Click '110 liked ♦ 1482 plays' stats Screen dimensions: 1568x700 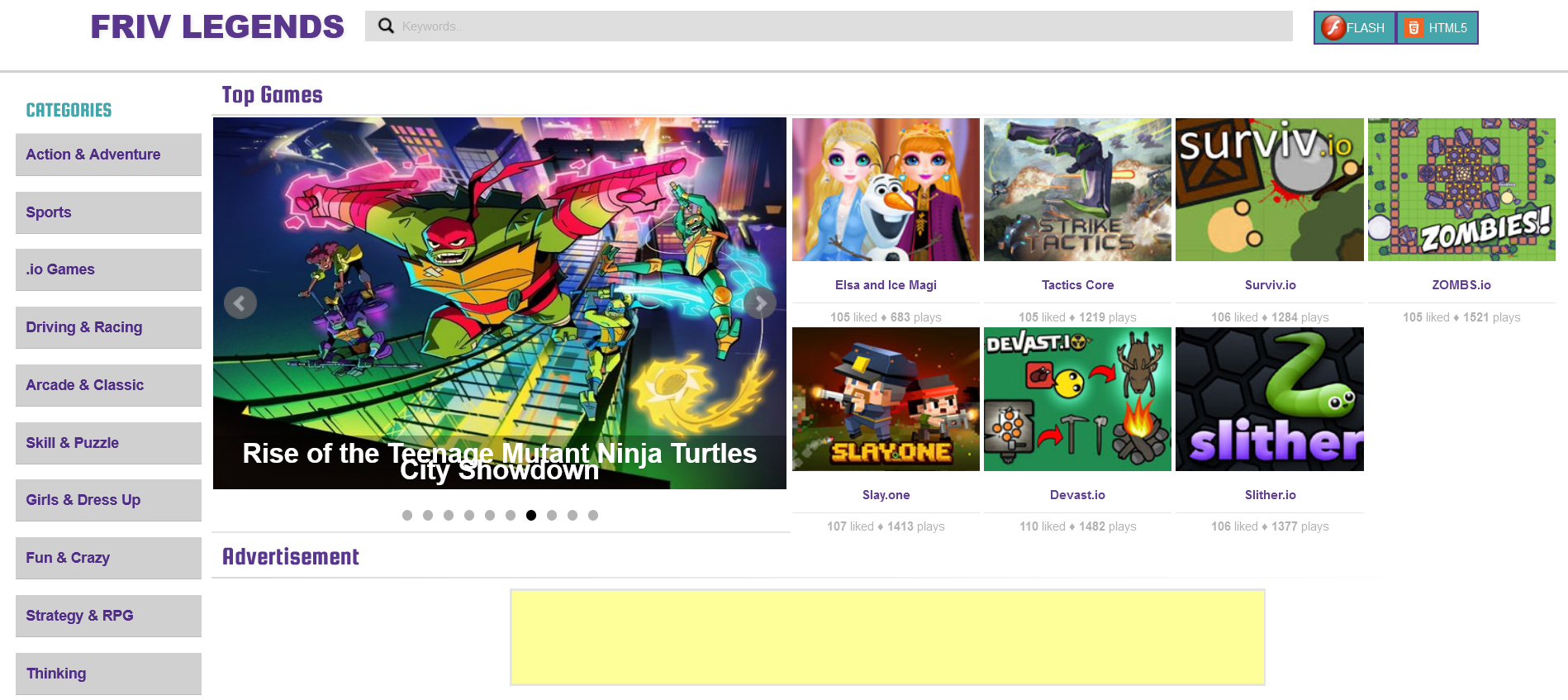[x=1077, y=526]
